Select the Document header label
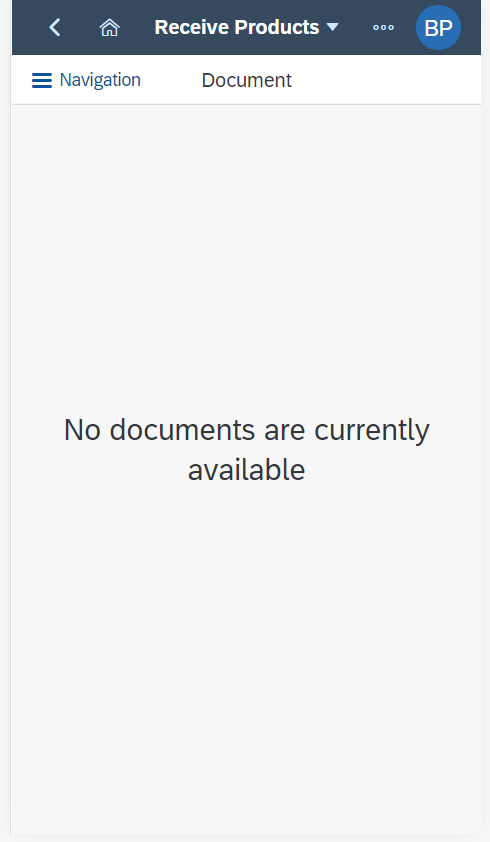 247,81
